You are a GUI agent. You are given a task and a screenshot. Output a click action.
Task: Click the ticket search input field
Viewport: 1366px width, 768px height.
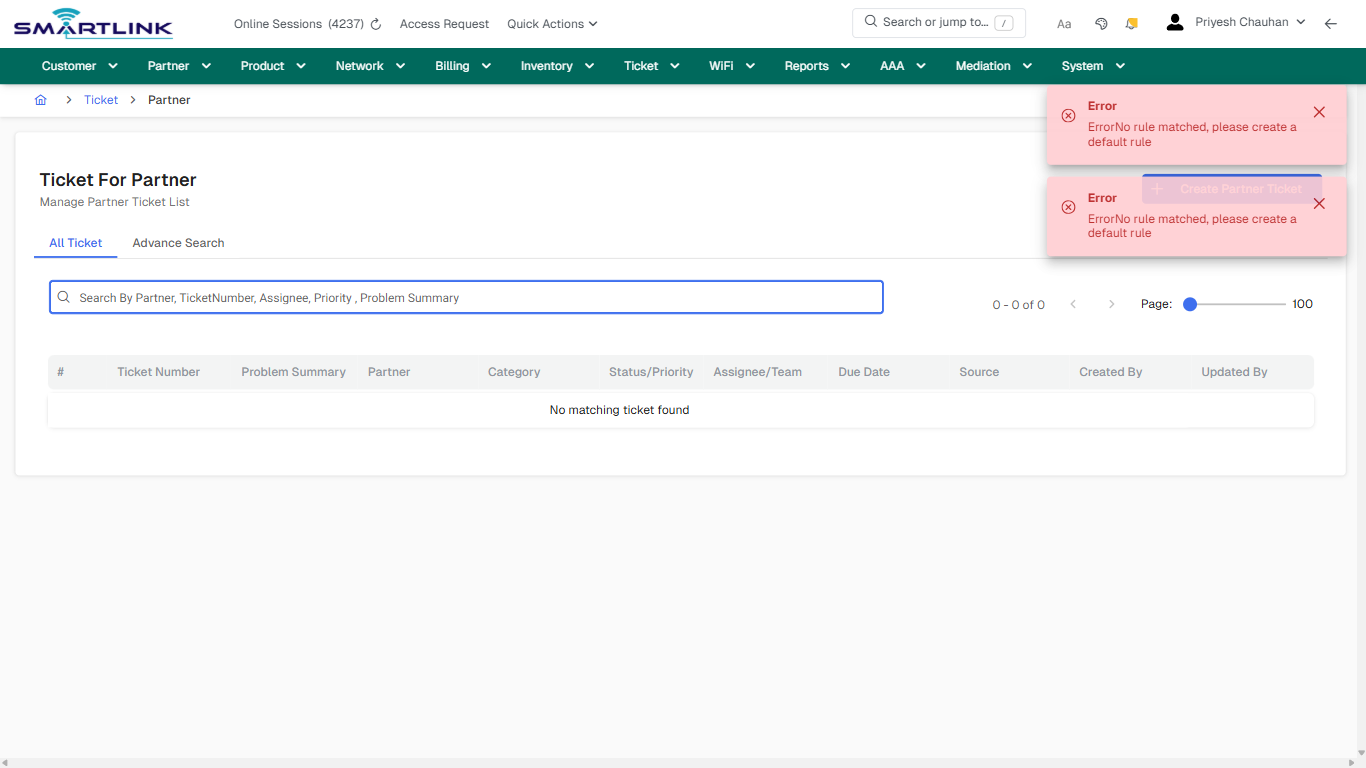(466, 297)
